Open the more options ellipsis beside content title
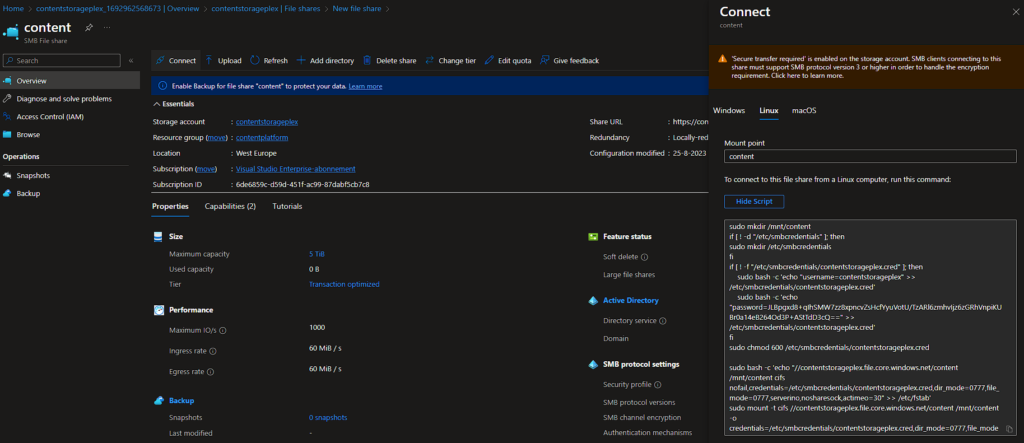The width and height of the screenshot is (1024, 443). click(x=107, y=27)
